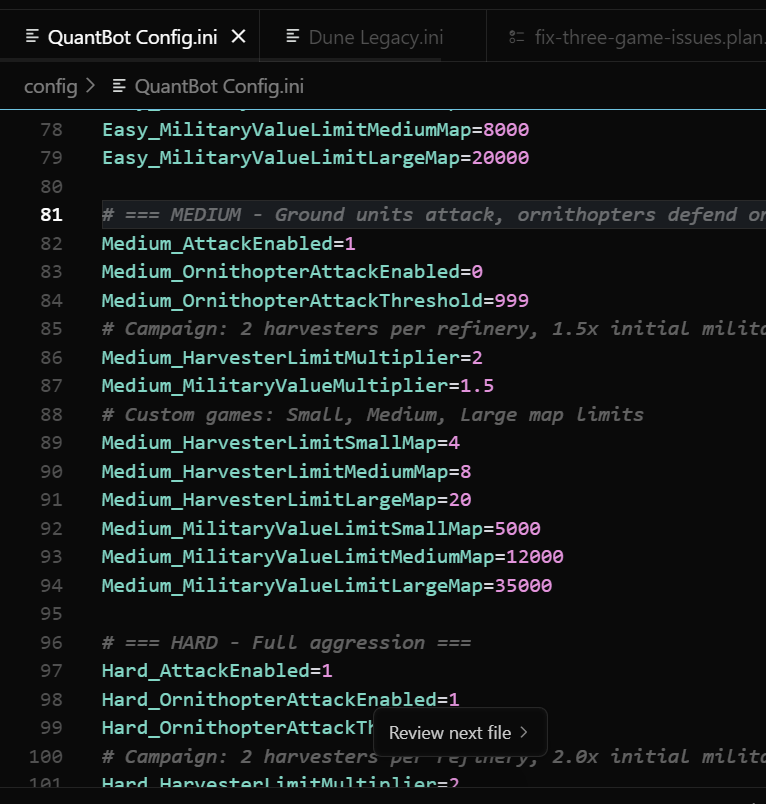The width and height of the screenshot is (766, 804).
Task: Close the QuantBot Config.ini tab
Action: (238, 37)
